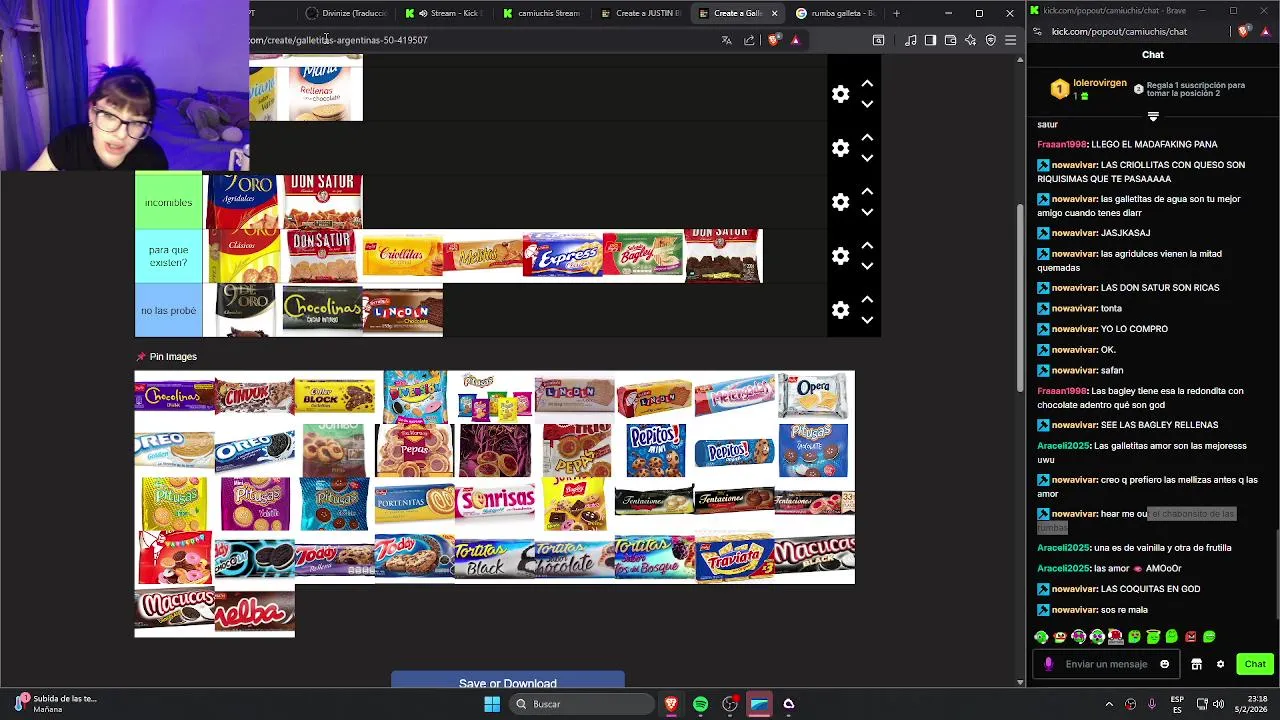
Task: Pick the Pepitos mini image in the pool
Action: [x=655, y=450]
